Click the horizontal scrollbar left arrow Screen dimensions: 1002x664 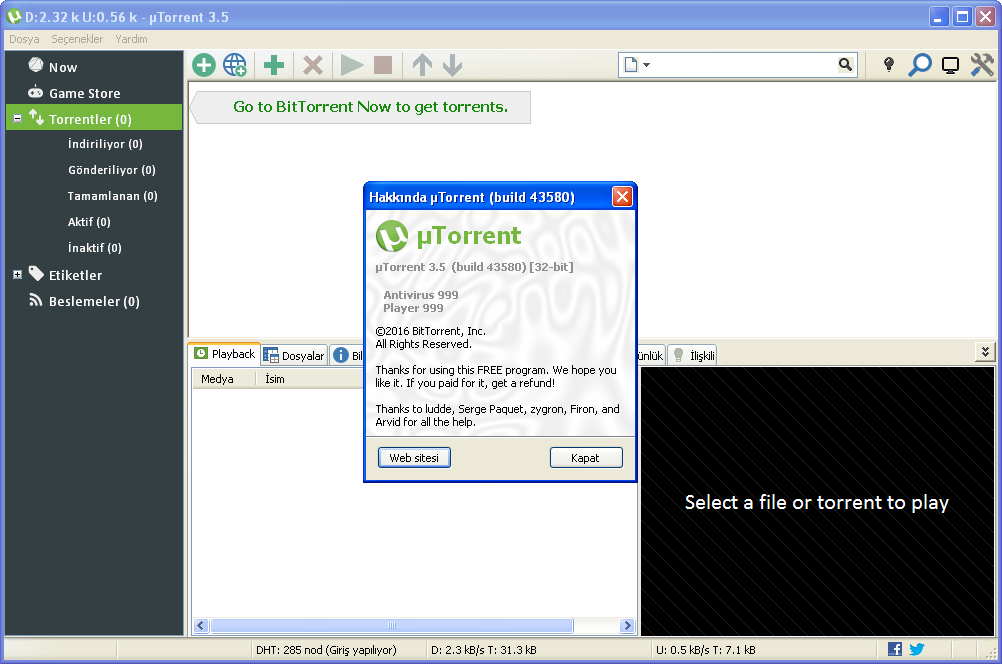point(201,626)
